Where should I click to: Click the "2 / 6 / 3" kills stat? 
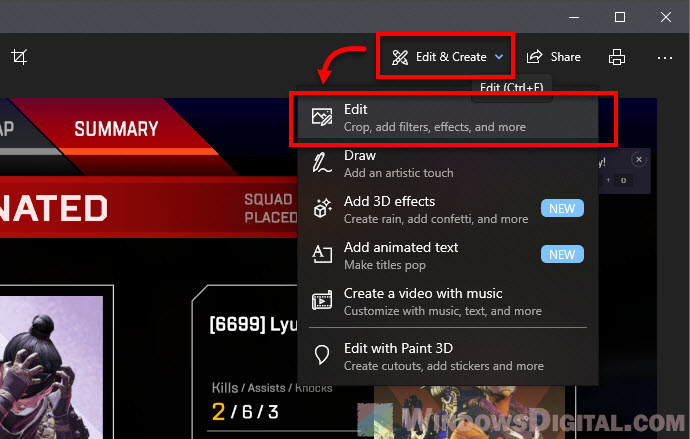[245, 412]
